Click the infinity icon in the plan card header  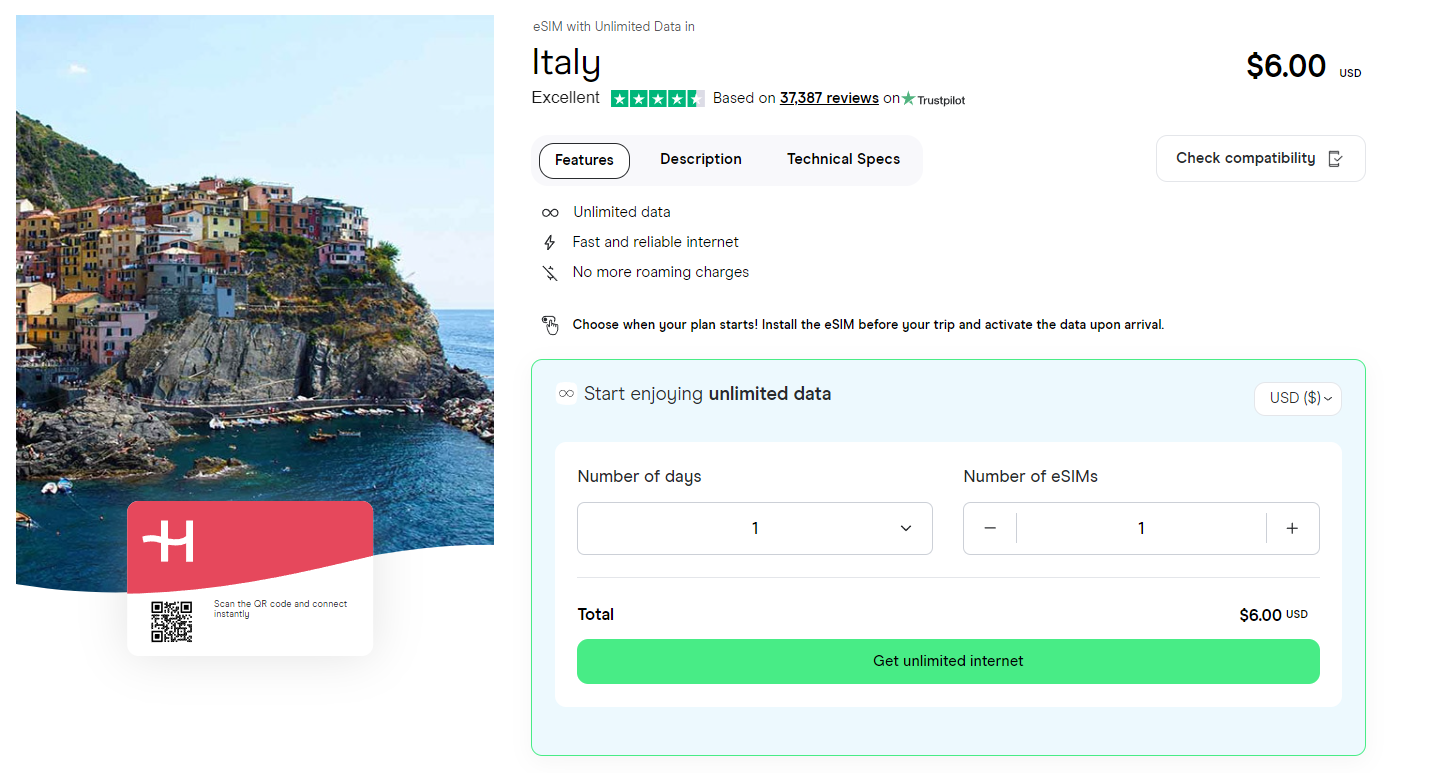567,394
